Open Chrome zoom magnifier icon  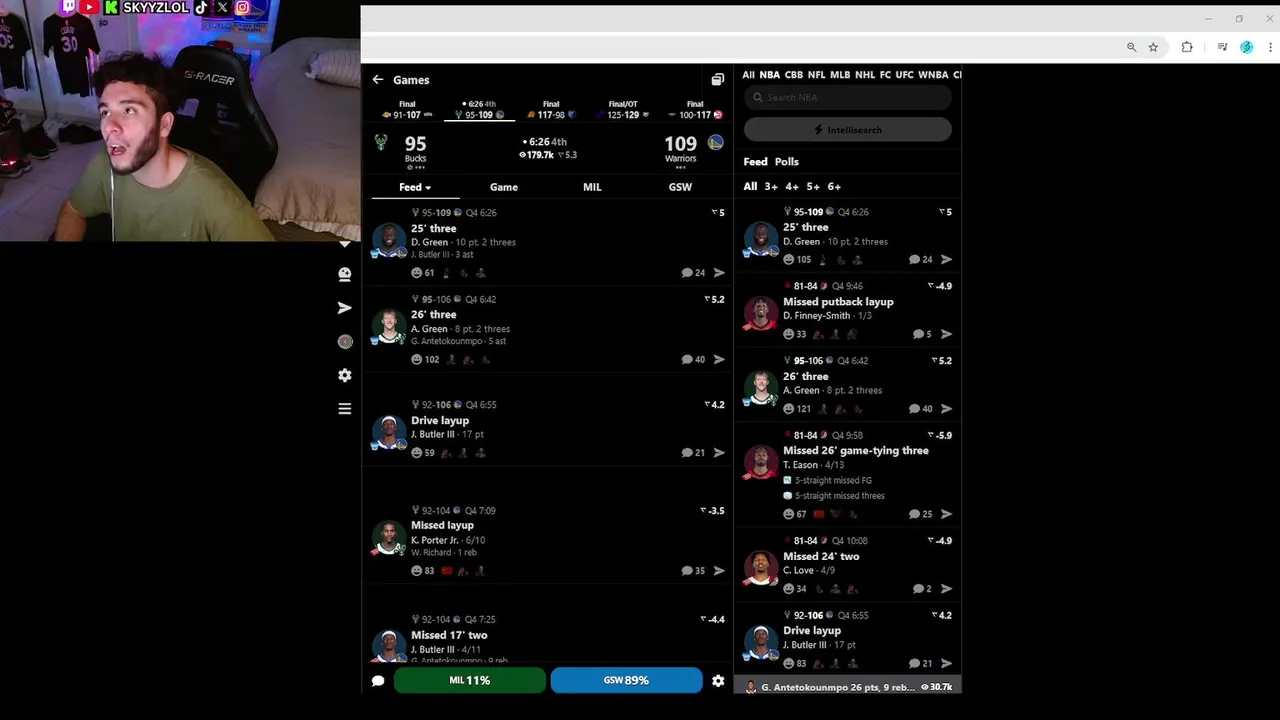point(1131,47)
